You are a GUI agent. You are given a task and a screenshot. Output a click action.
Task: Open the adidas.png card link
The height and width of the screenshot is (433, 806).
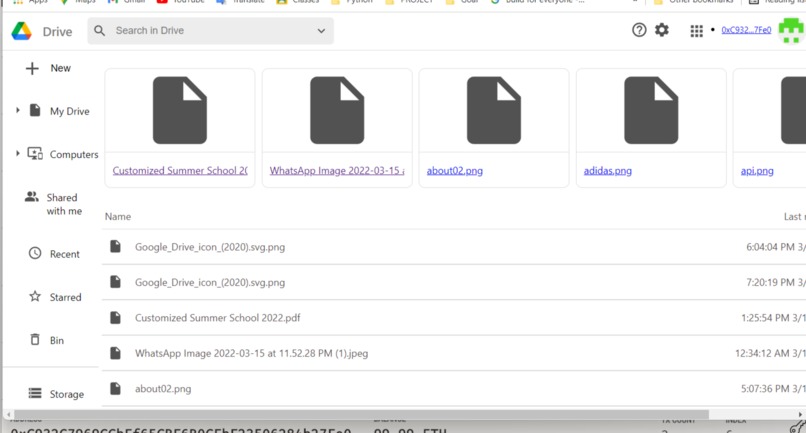(608, 171)
